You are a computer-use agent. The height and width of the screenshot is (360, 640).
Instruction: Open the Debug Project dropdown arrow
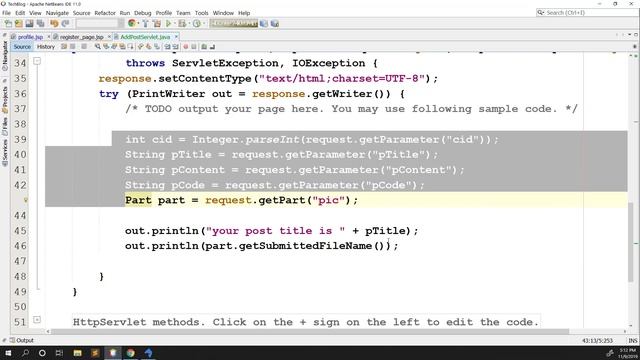pos(189,24)
